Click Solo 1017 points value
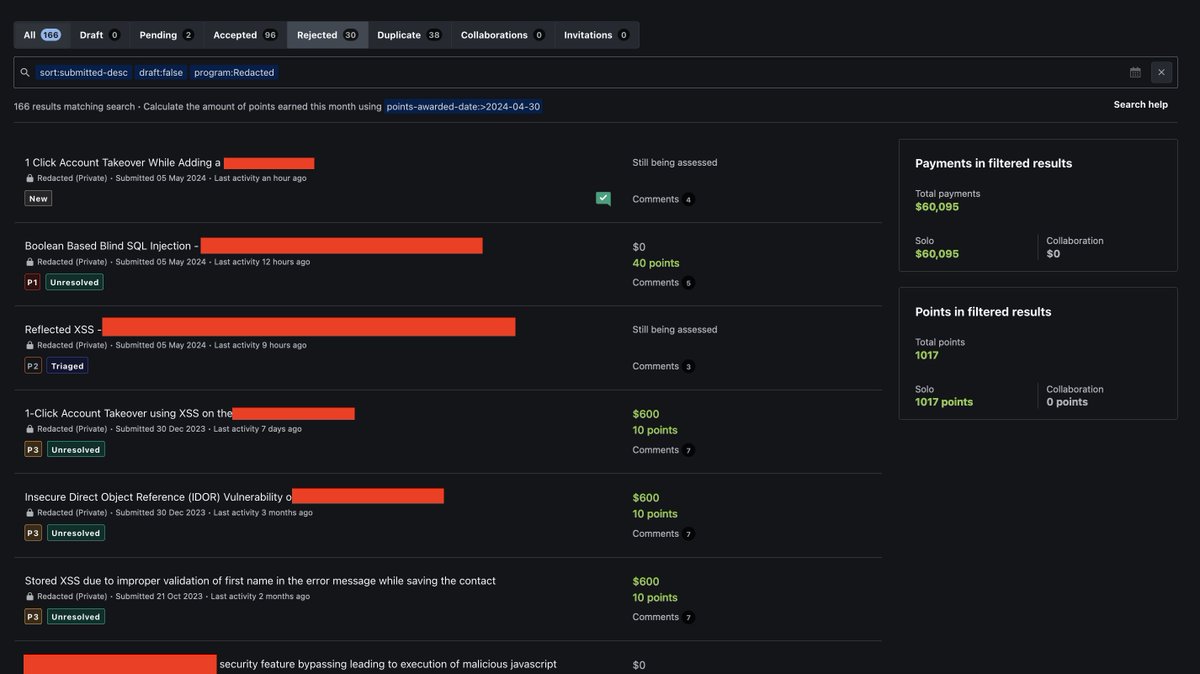Viewport: 1200px width, 674px height. [944, 402]
